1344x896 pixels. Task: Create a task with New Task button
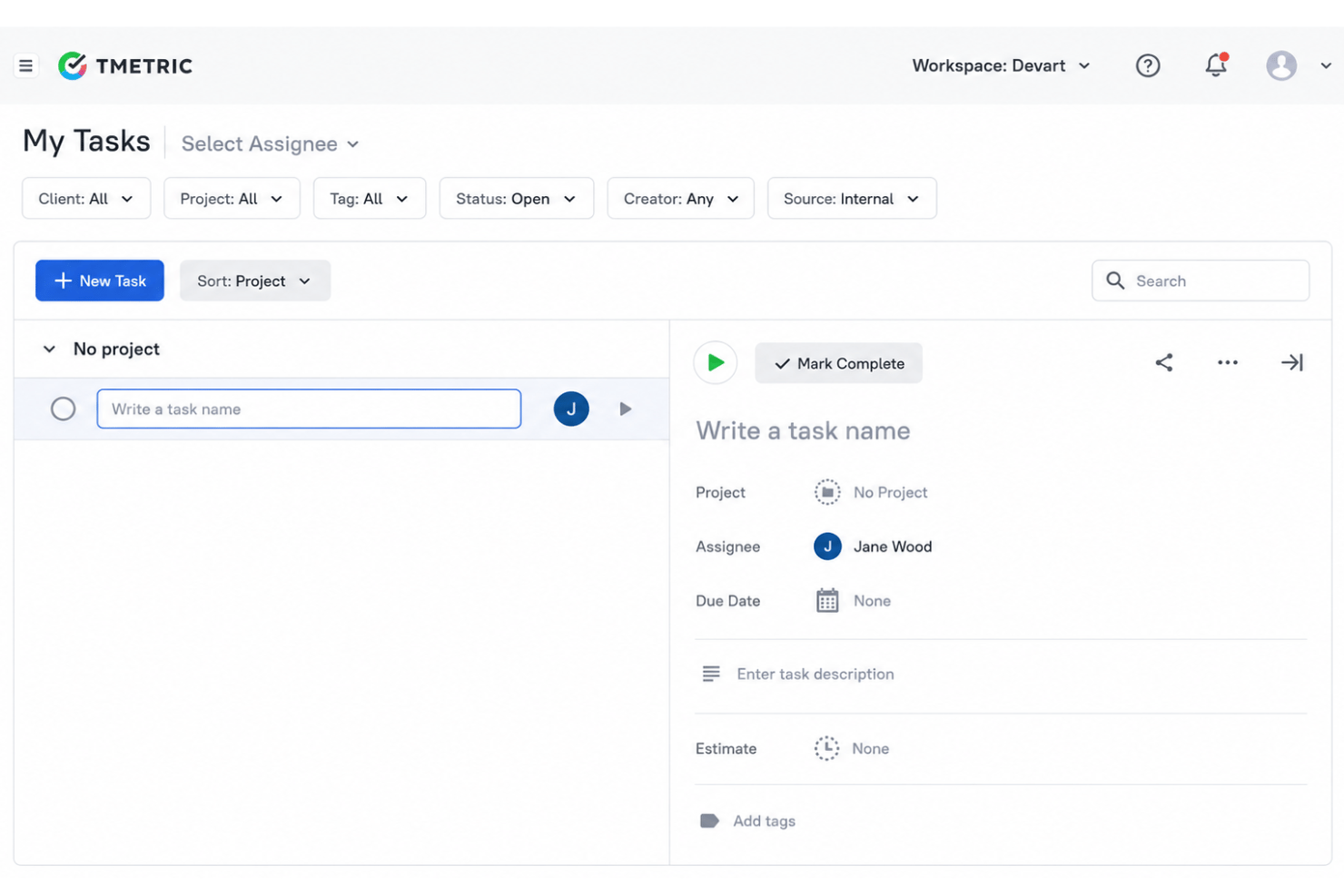click(x=100, y=281)
